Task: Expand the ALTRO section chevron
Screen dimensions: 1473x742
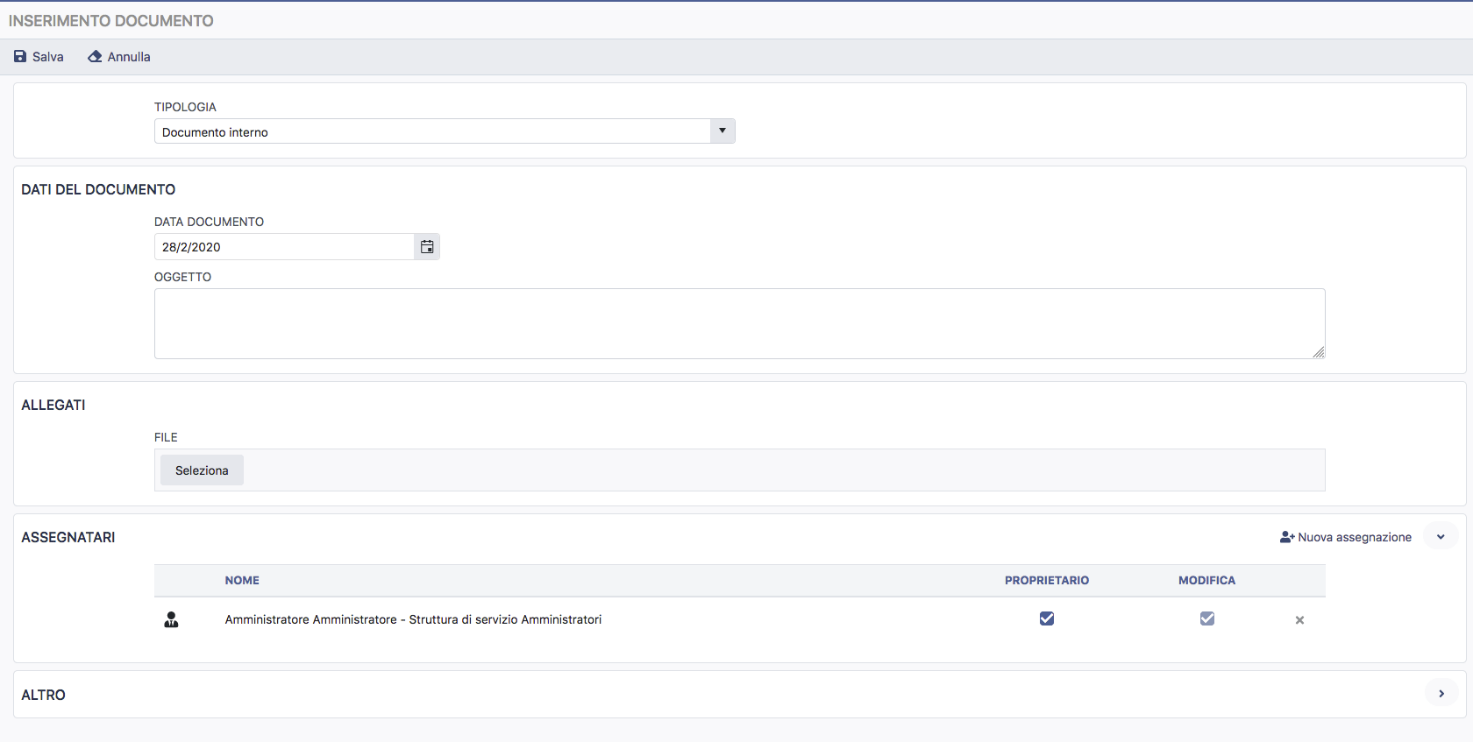Action: tap(1441, 694)
